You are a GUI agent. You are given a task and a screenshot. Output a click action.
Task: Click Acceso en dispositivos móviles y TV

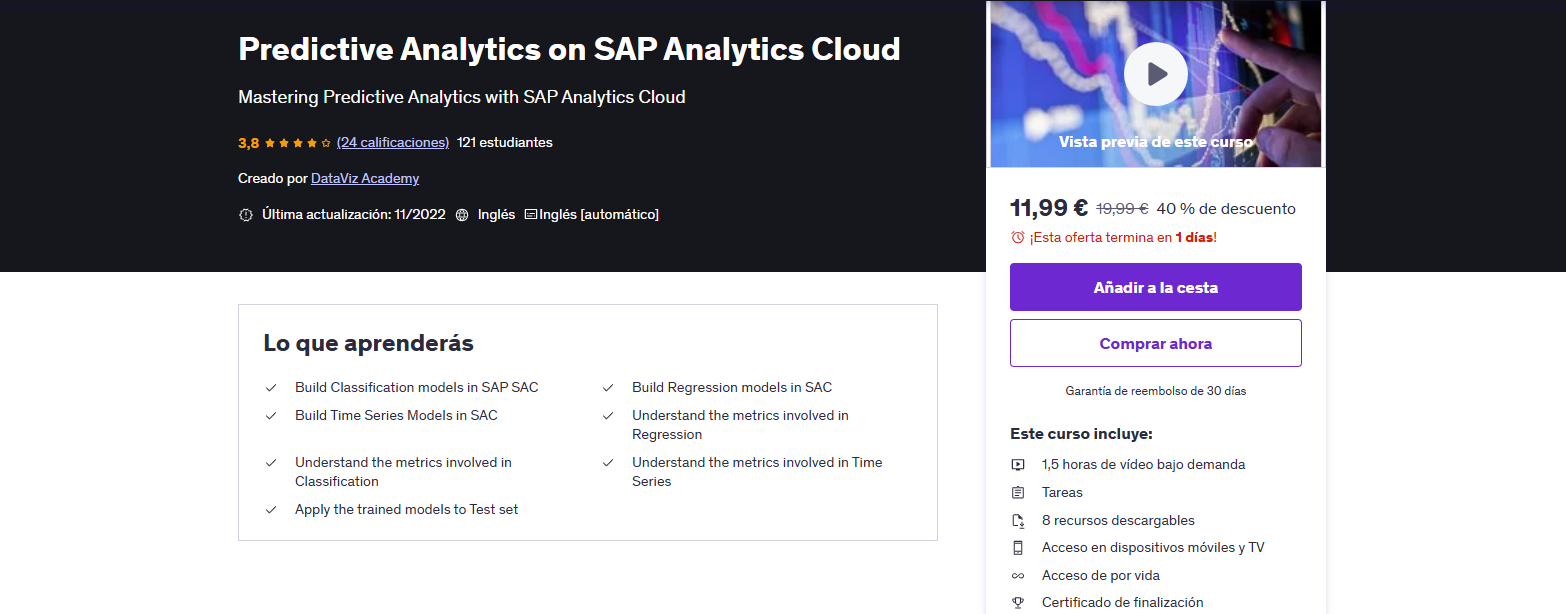(1153, 547)
